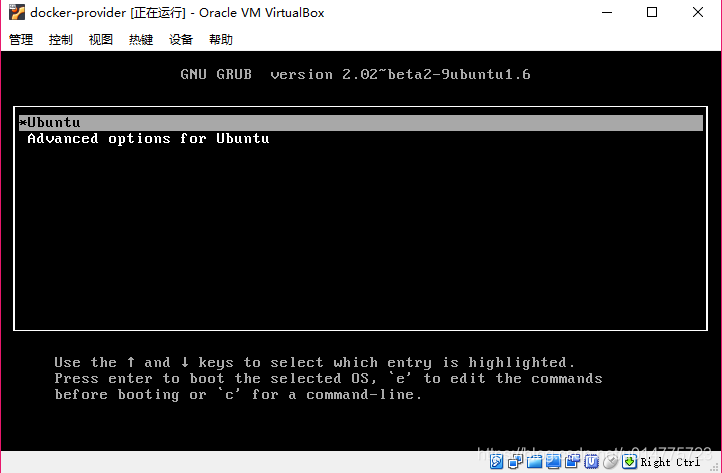Image resolution: width=722 pixels, height=473 pixels.
Task: Open the 设备 menu
Action: click(181, 40)
